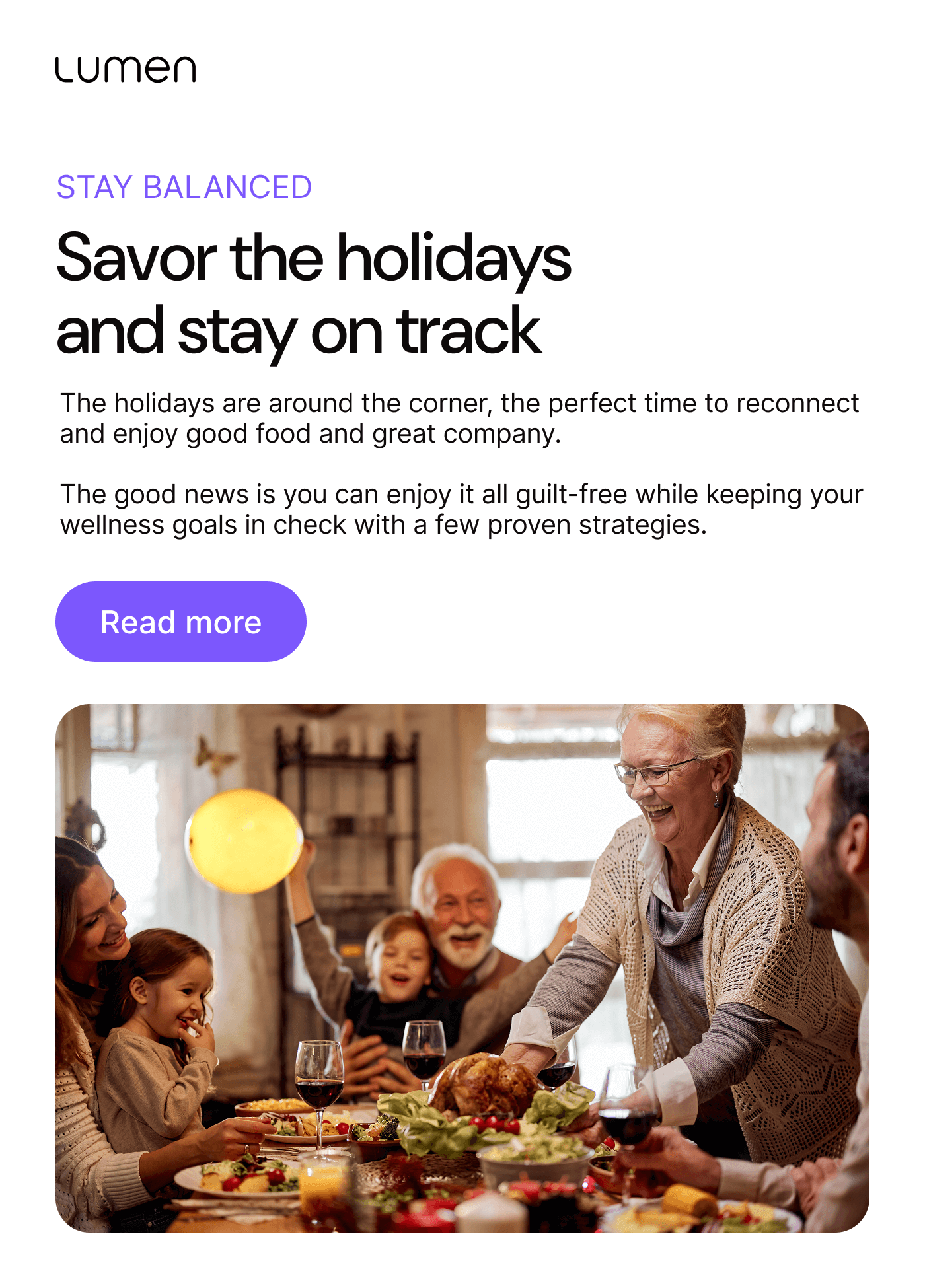Image resolution: width=925 pixels, height=1288 pixels.
Task: Click the paragraph about holidays around the corner
Action: [460, 418]
